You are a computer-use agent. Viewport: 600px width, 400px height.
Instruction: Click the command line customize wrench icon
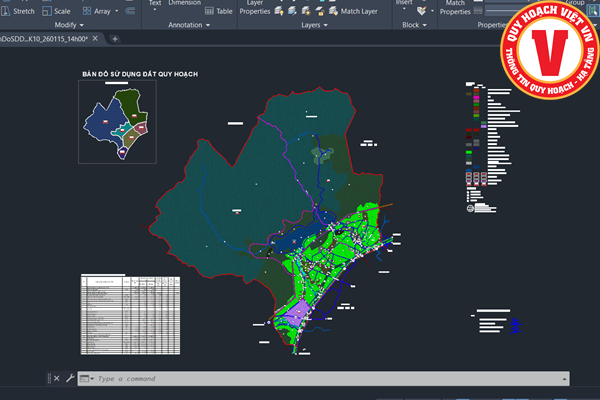coord(69,379)
